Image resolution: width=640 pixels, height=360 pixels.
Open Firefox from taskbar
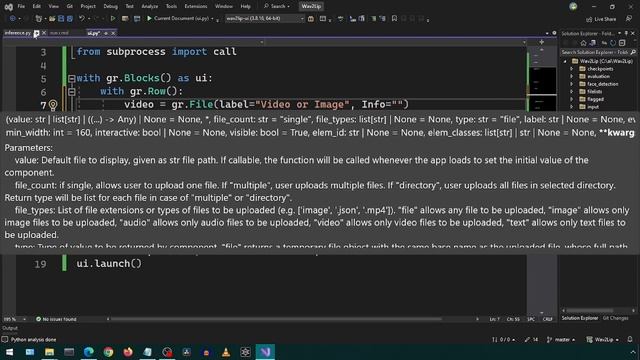[x=128, y=352]
